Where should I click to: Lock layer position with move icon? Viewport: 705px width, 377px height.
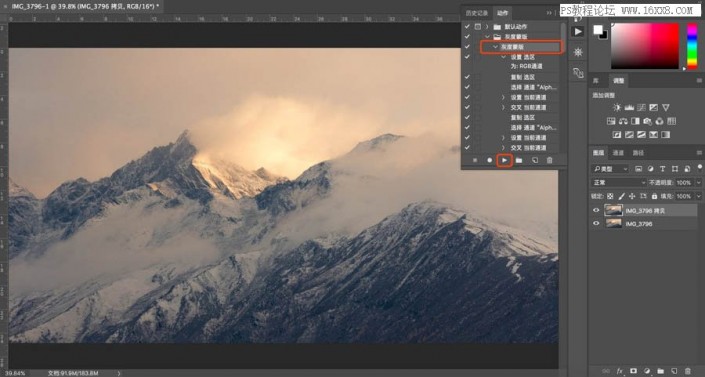(632, 196)
